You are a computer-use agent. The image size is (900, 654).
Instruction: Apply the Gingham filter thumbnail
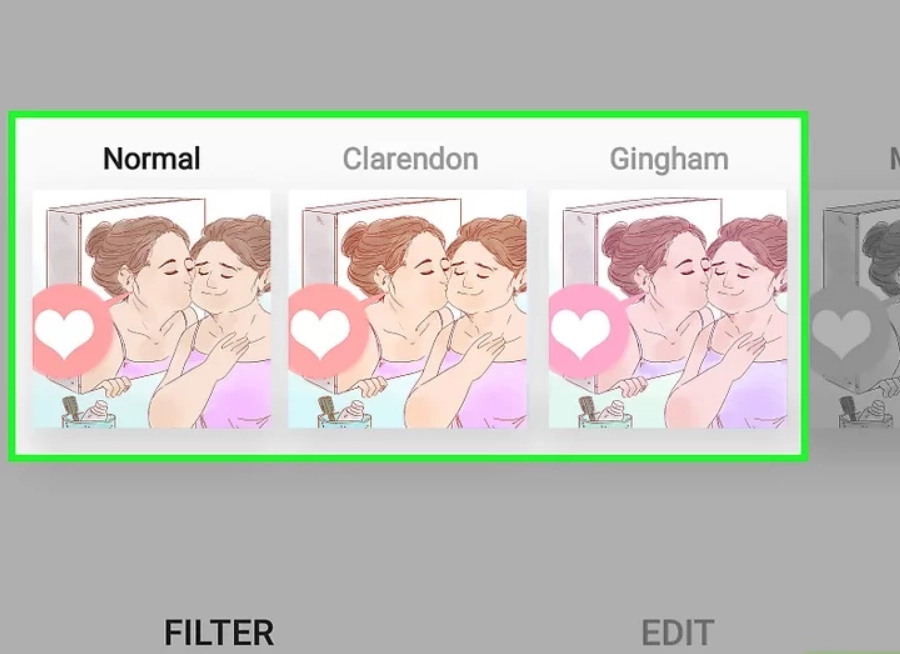(668, 309)
